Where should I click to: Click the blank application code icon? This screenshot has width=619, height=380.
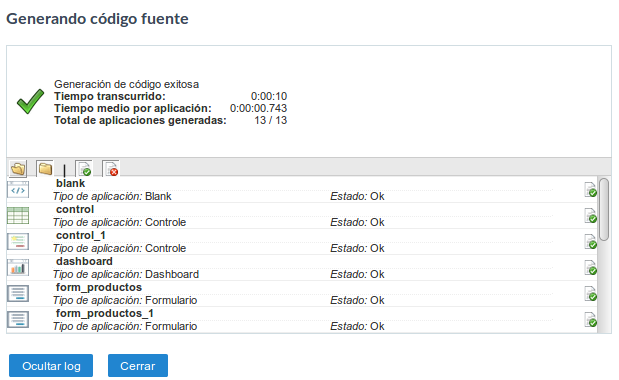(18, 190)
